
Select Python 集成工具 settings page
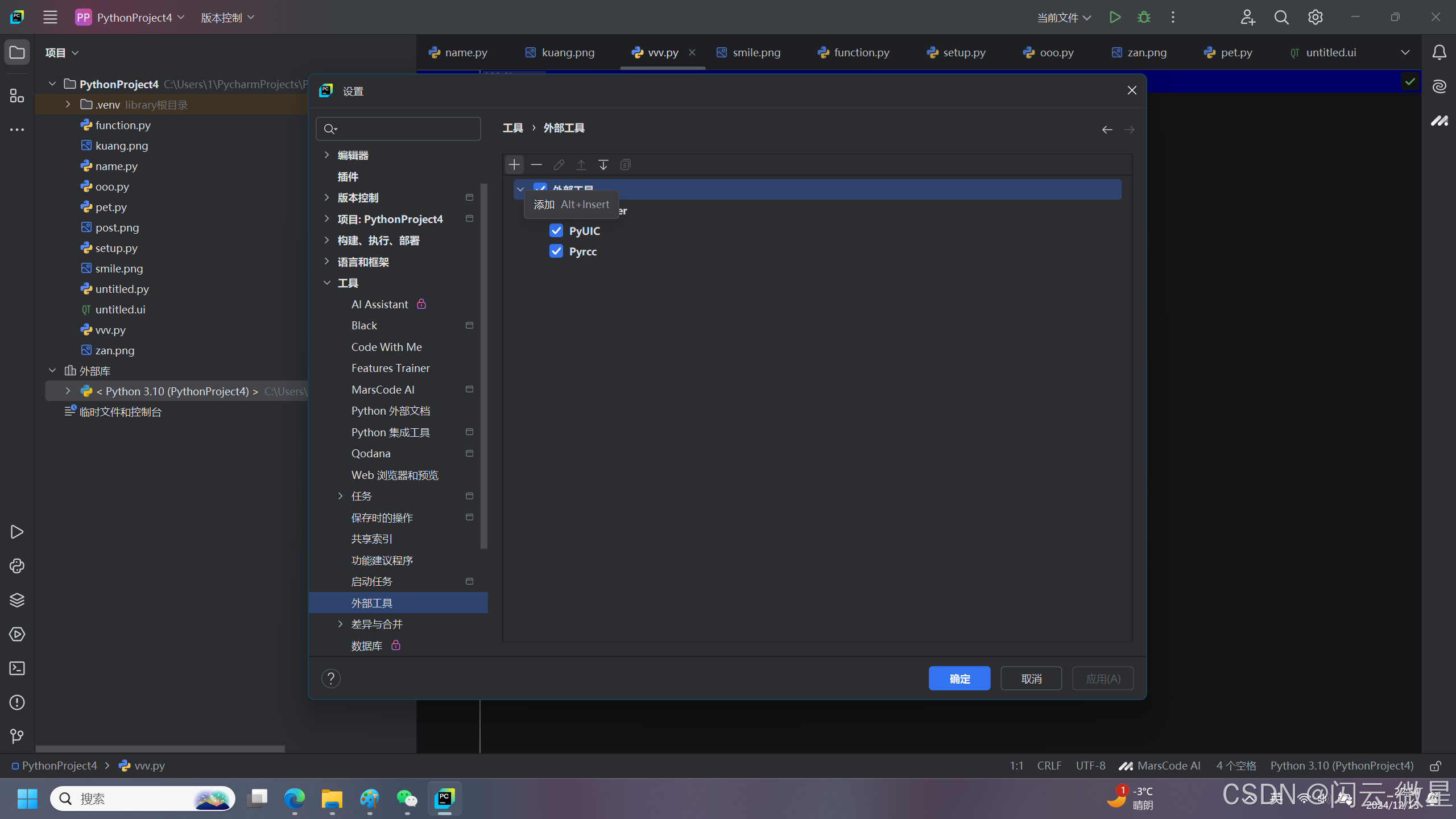391,432
